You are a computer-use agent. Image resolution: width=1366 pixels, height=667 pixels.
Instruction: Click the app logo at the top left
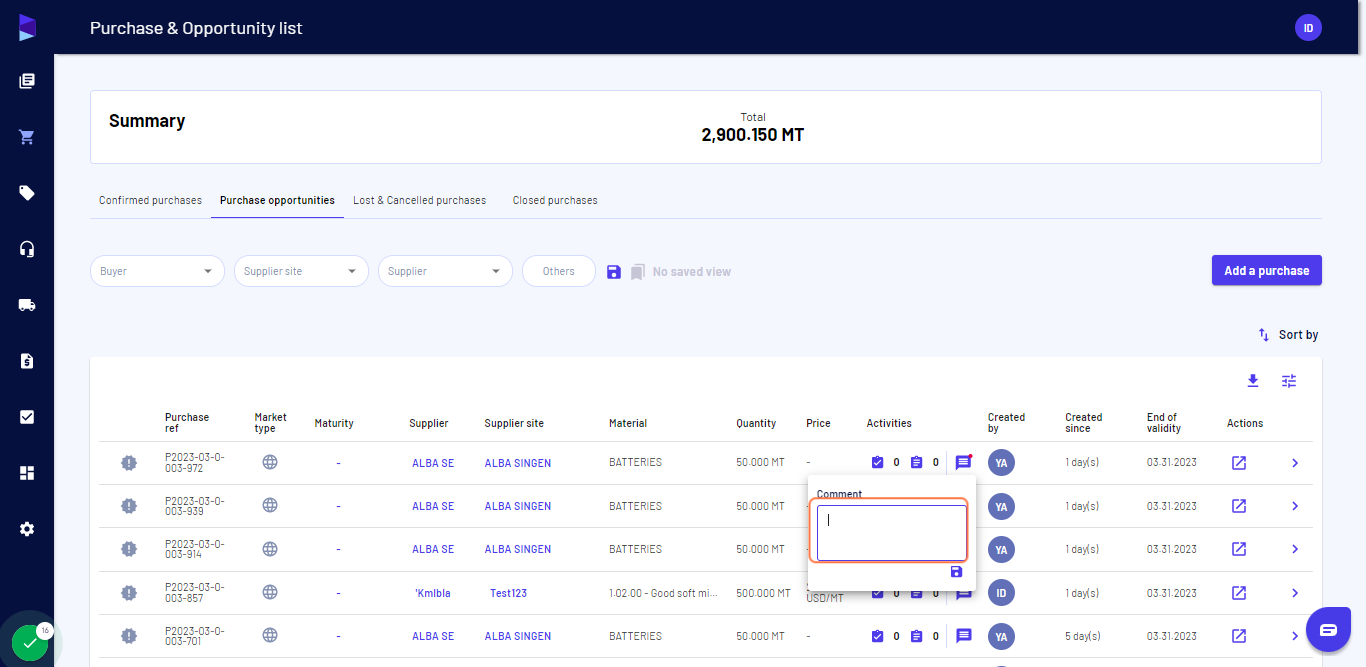(x=27, y=28)
